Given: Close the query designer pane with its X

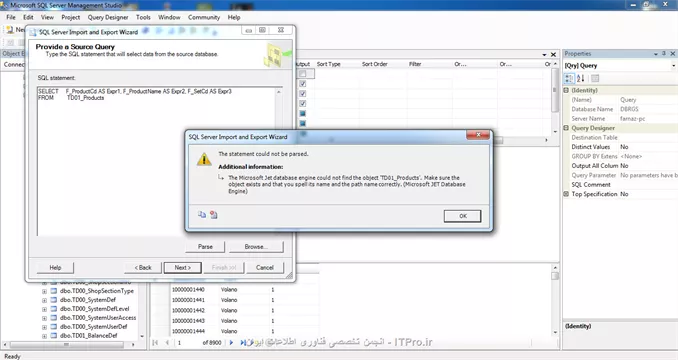Looking at the screenshot, I should (x=553, y=54).
